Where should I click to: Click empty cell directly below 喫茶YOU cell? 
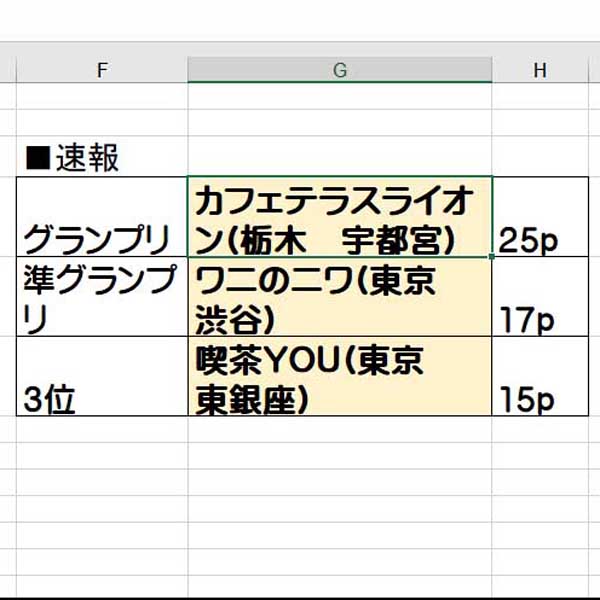pos(340,430)
